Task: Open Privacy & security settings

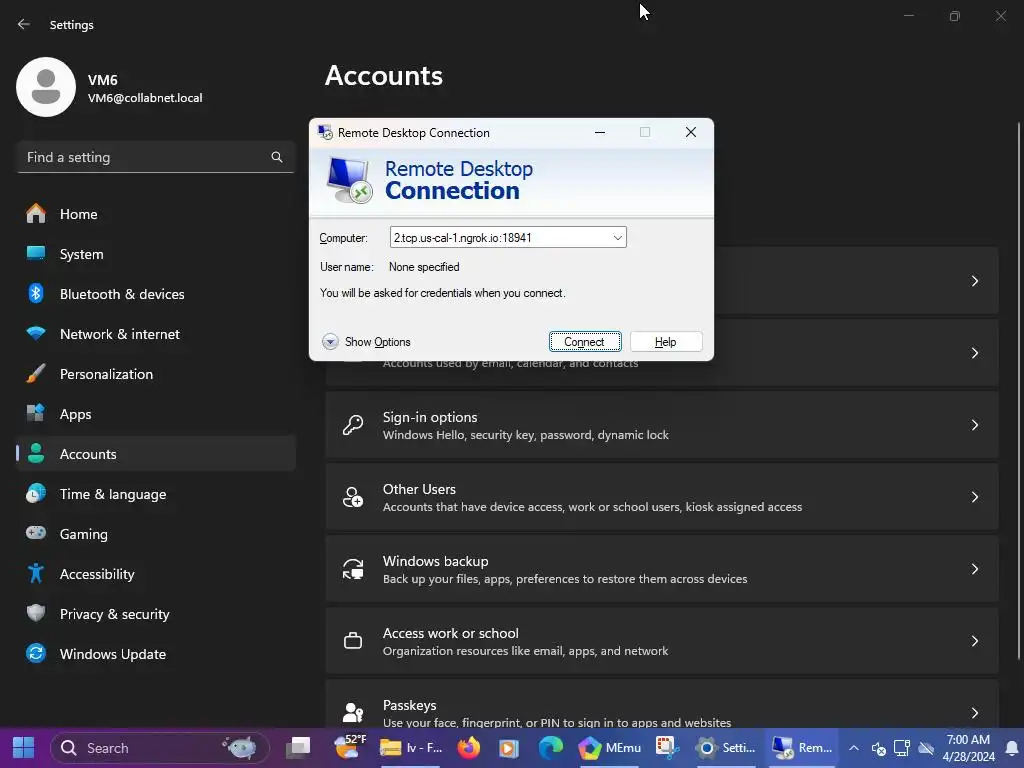Action: coord(155,614)
